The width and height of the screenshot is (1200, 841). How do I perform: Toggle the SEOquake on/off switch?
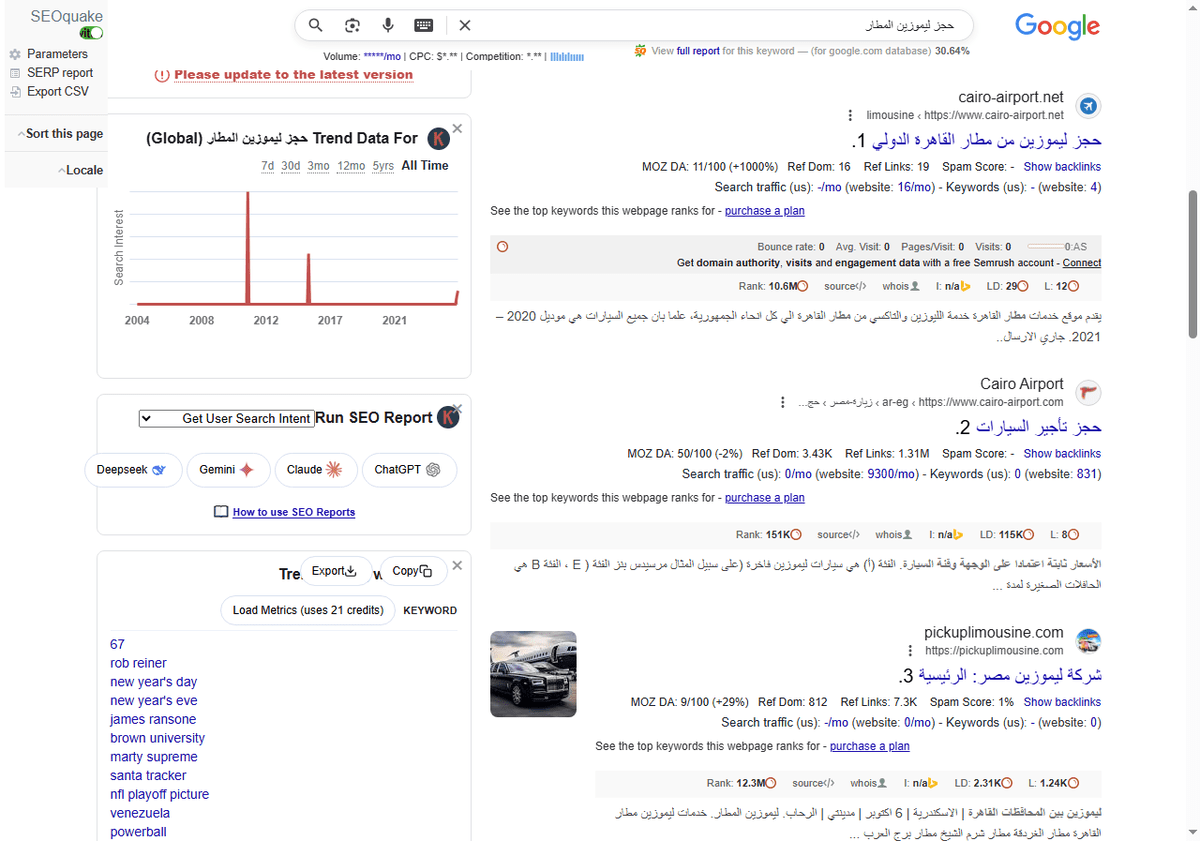pyautogui.click(x=90, y=33)
